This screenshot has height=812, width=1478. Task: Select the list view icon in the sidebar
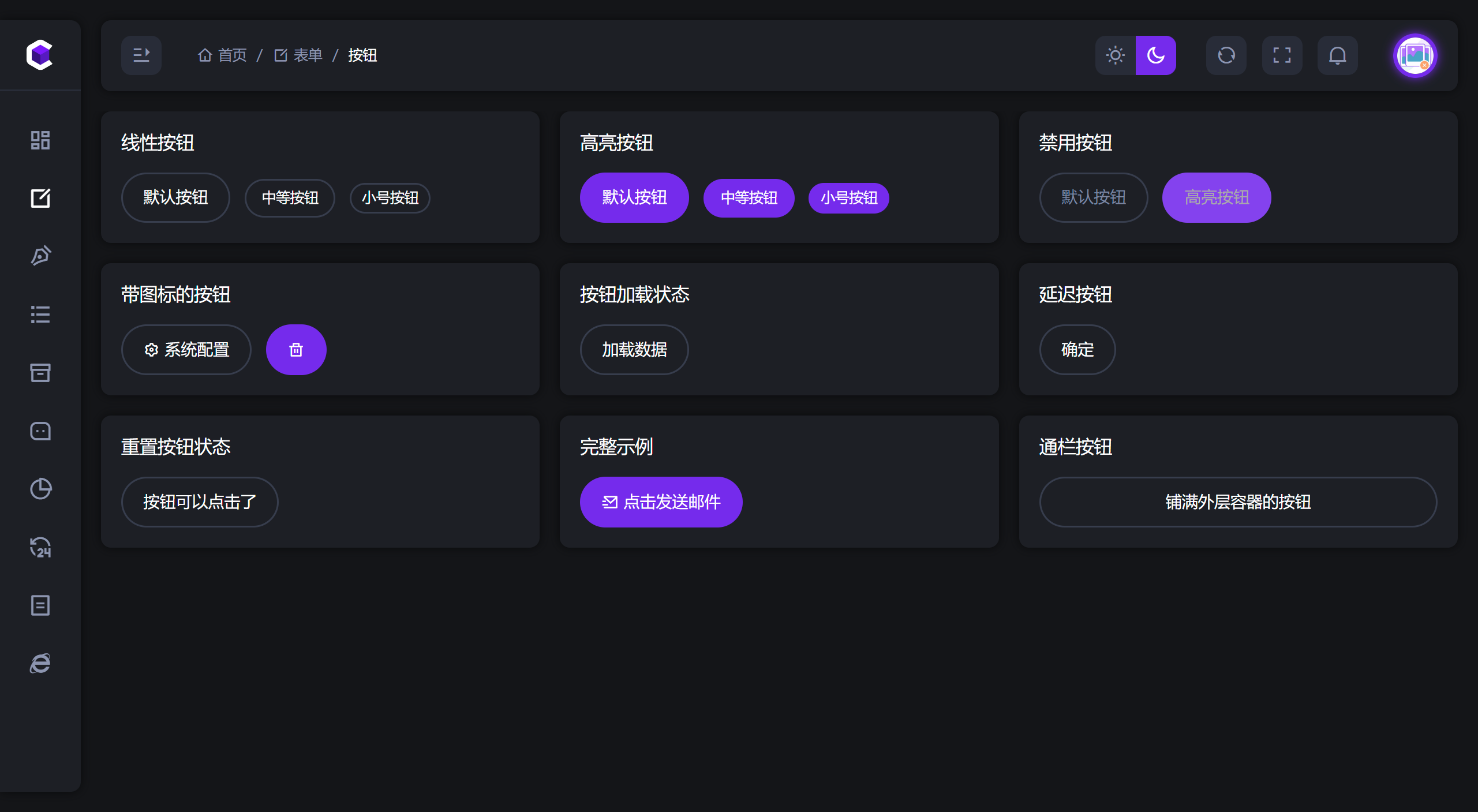point(40,314)
